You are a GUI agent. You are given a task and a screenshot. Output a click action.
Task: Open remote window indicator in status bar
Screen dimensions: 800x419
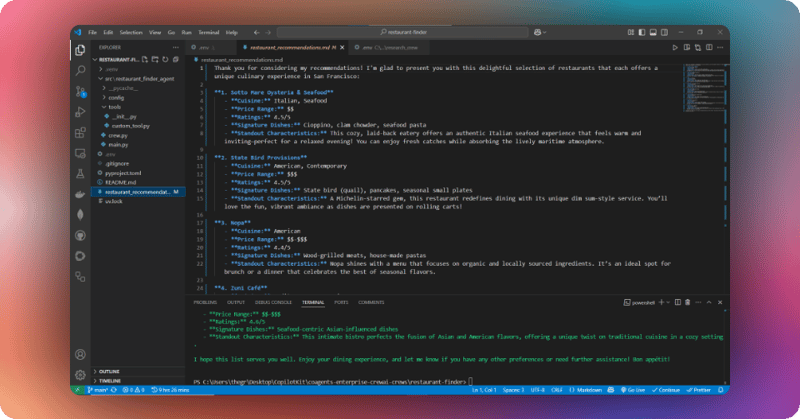click(x=78, y=390)
